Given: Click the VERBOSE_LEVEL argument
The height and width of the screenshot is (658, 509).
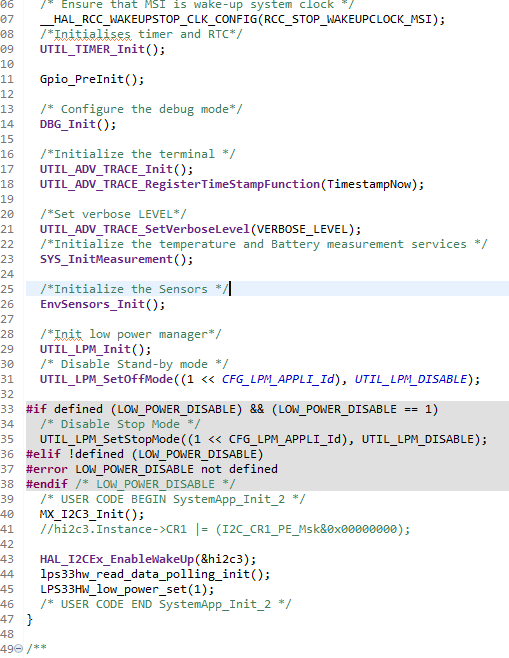Looking at the screenshot, I should coord(303,229).
